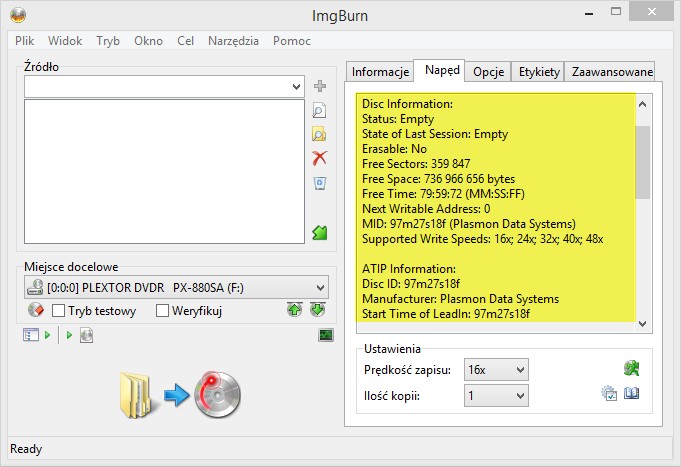681x467 pixels.
Task: Click the green down arrow tray icon
Action: pyautogui.click(x=318, y=310)
